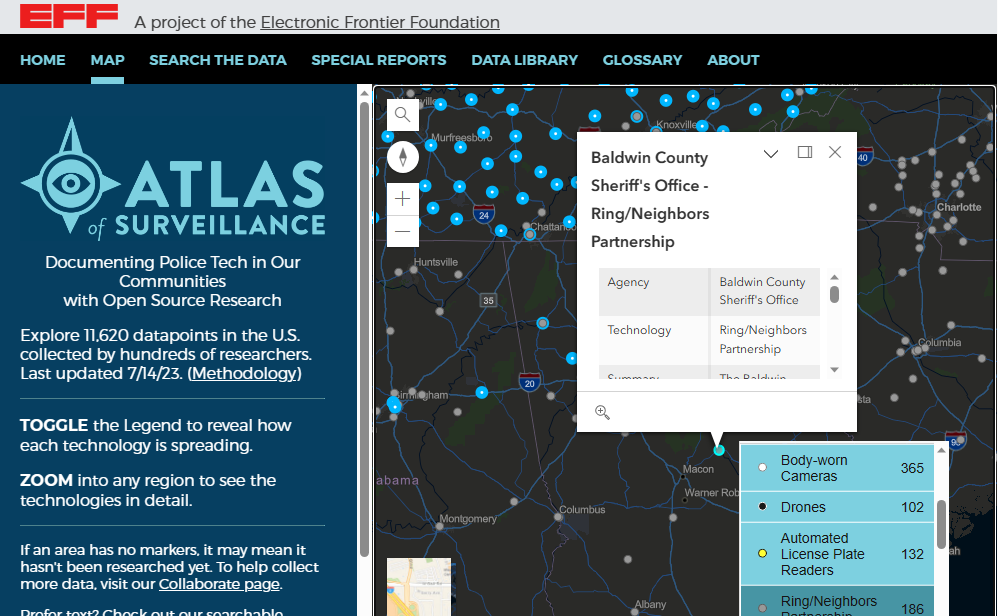Screen dimensions: 998x616
Task: Click the black Drones legend dot
Action: point(763,507)
